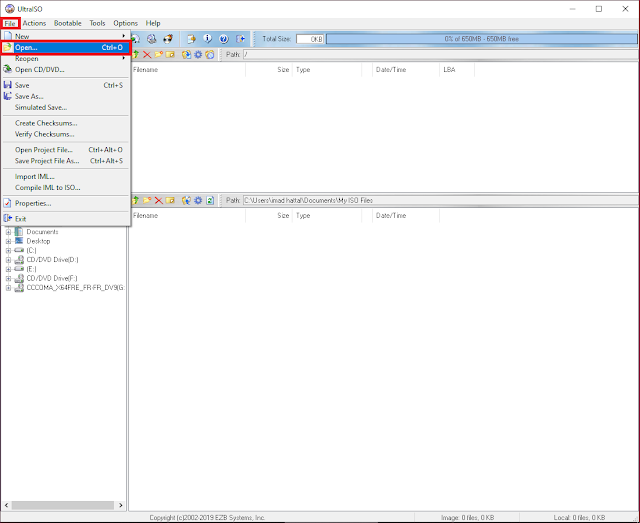Click the 'Image: 0 files, 0 KB' status entry
Screen dimensions: 640x523
click(x=467, y=517)
